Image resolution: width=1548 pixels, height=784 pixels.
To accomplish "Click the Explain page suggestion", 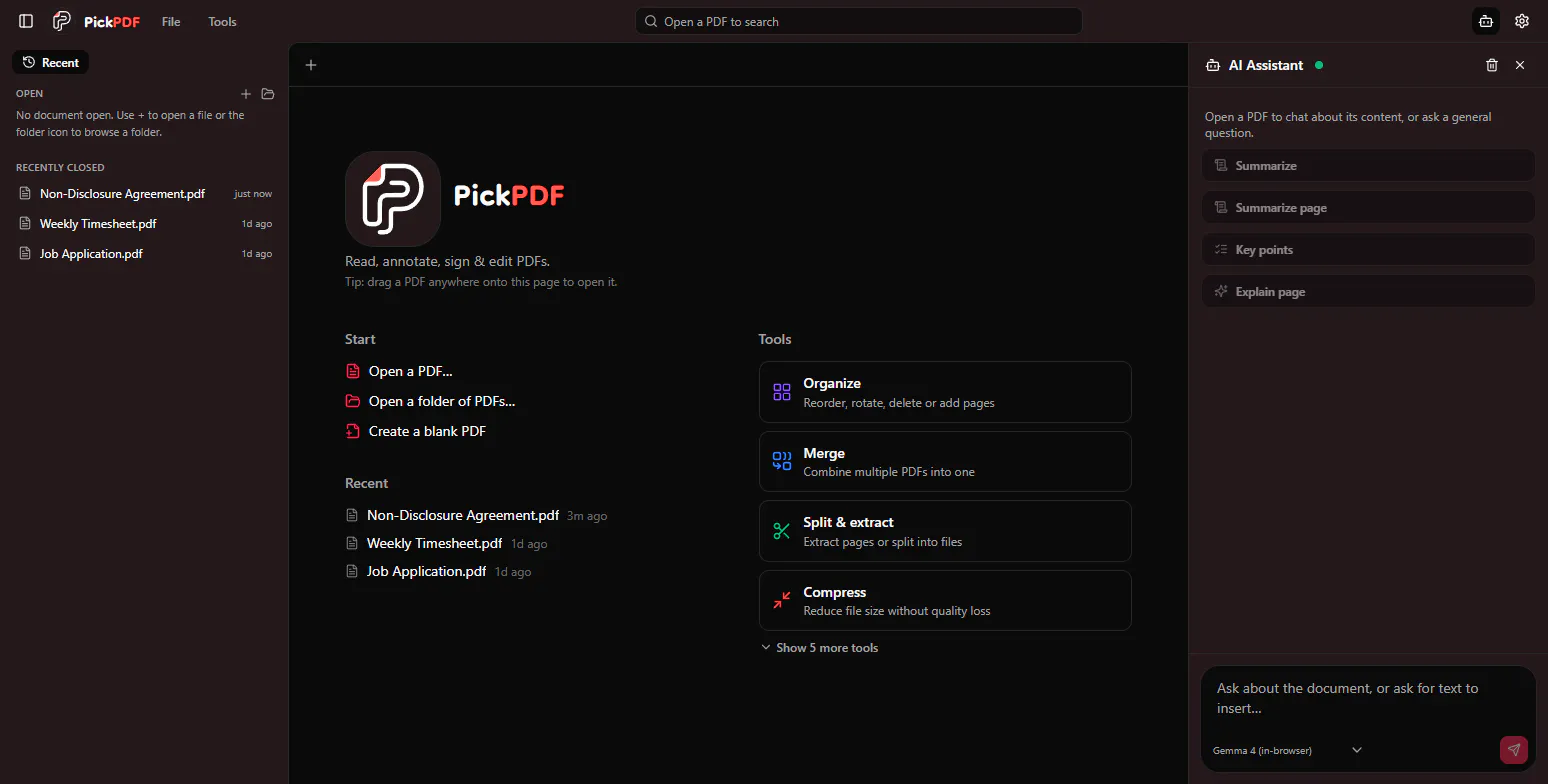I will point(1368,292).
